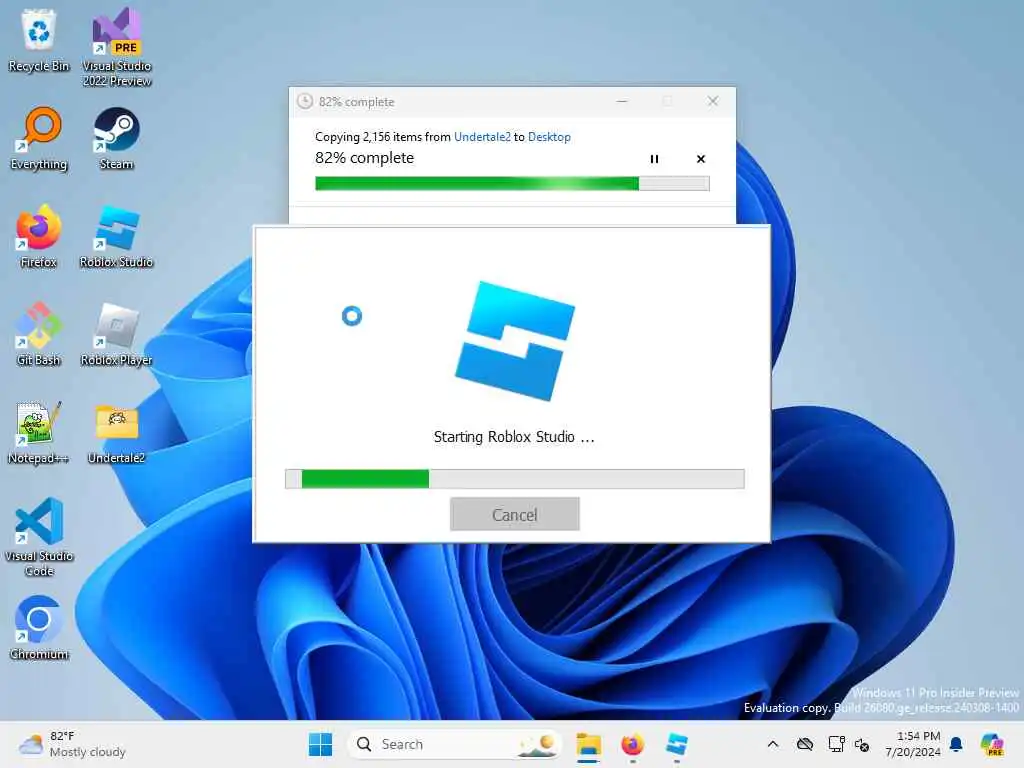This screenshot has width=1024, height=768.
Task: Click the taskbar Search box
Action: point(455,744)
